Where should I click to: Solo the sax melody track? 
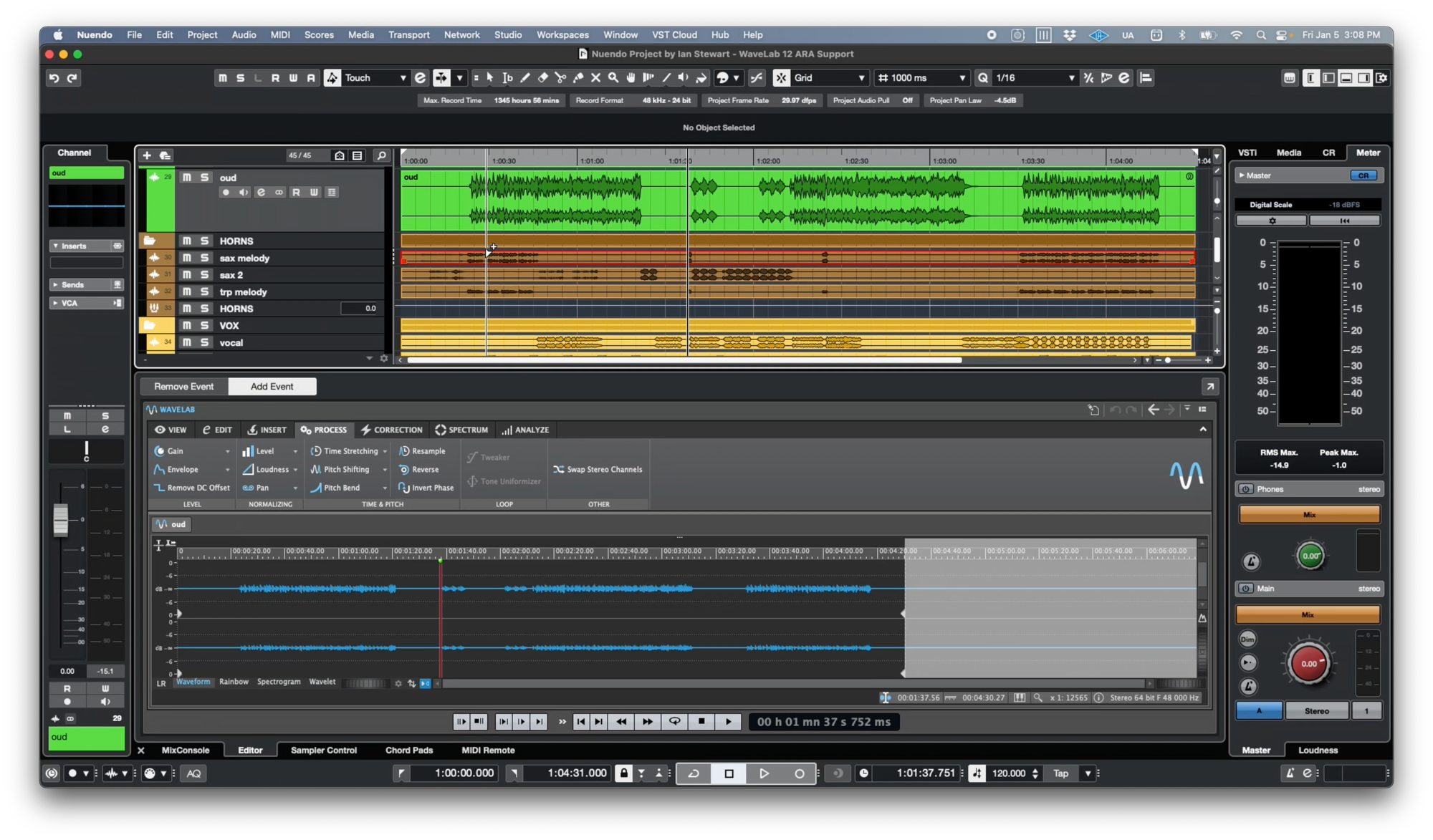point(204,258)
